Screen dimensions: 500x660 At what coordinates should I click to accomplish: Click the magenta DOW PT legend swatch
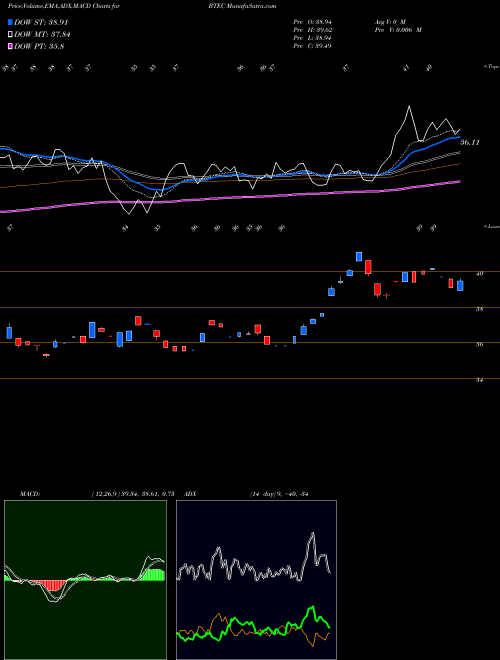pyautogui.click(x=10, y=46)
